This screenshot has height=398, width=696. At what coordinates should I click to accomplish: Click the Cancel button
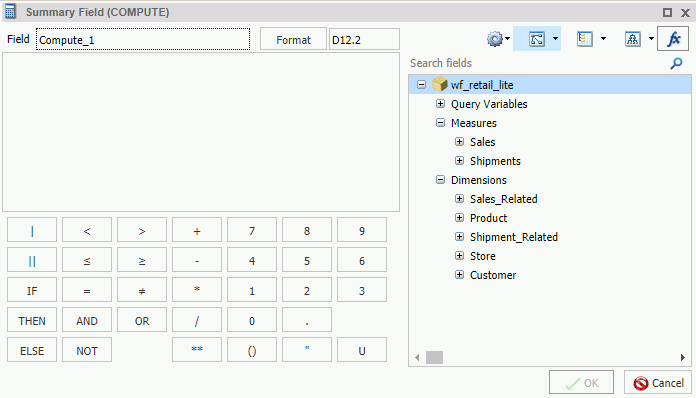658,382
